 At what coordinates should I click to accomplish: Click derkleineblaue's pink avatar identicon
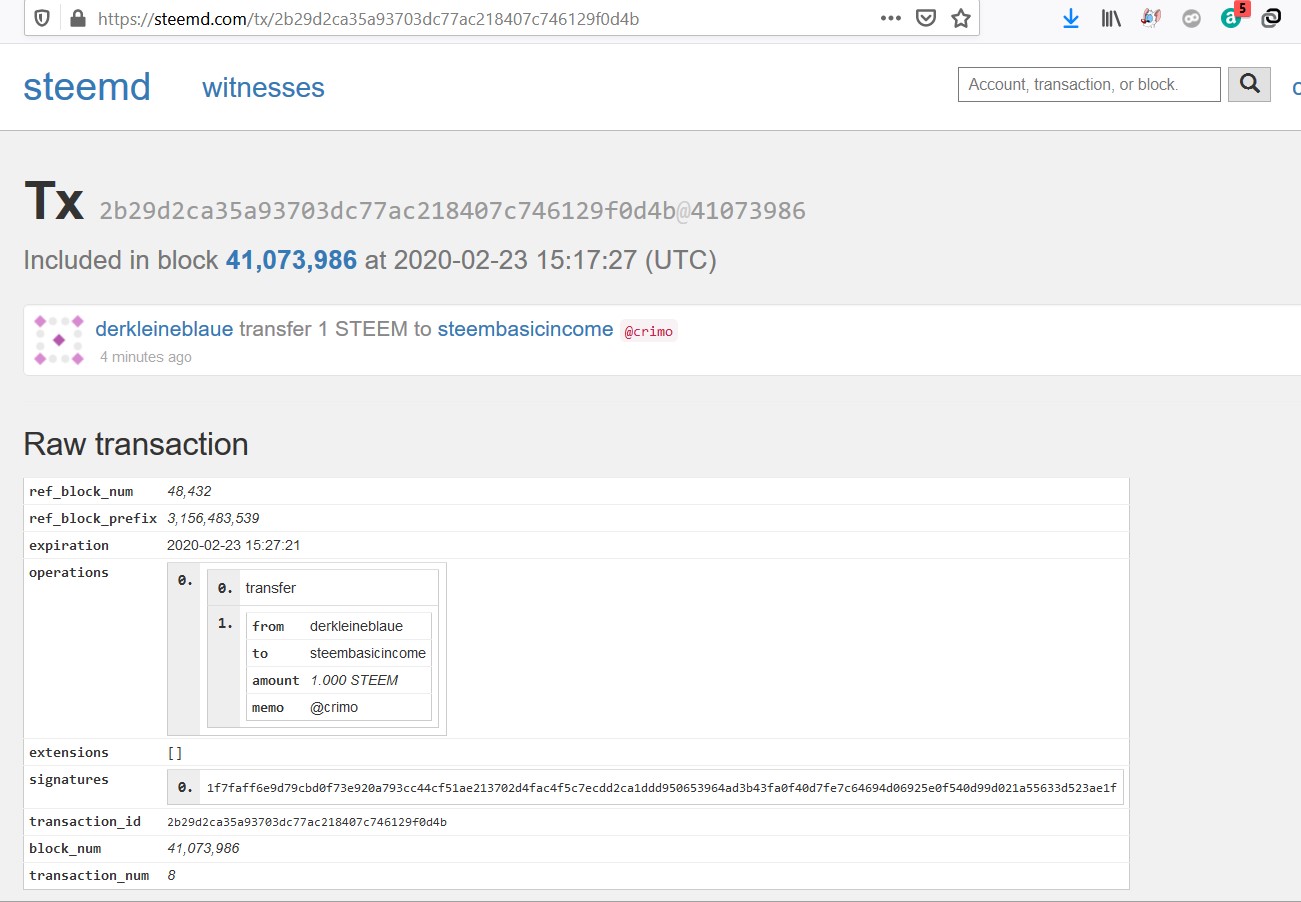[59, 340]
